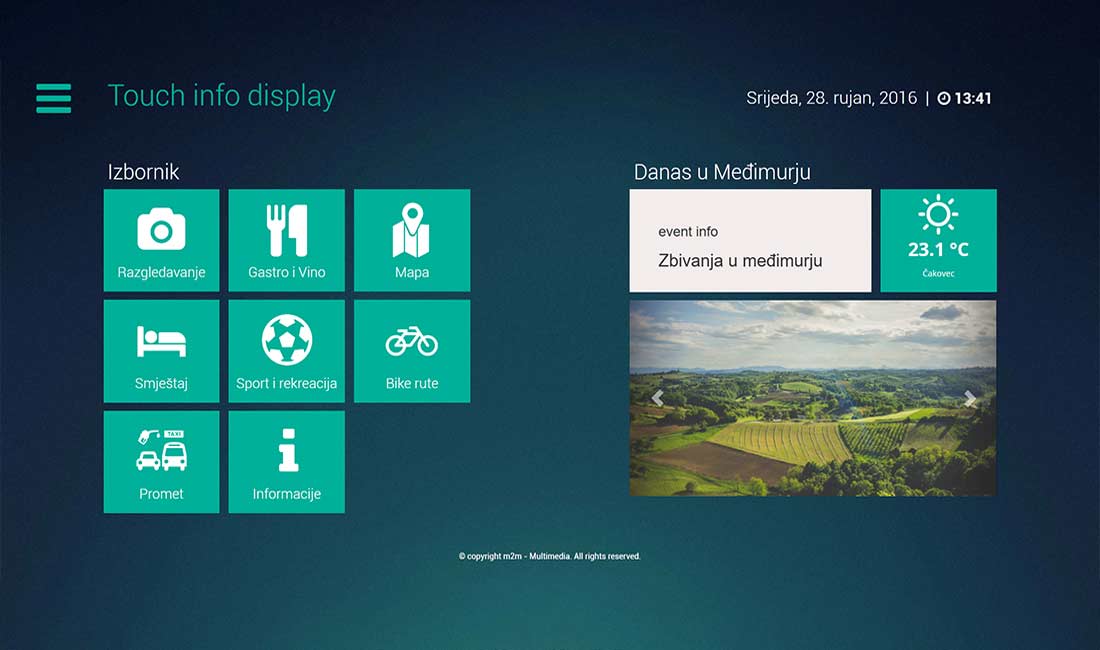Click the copyright m2m Multimedia text
The image size is (1100, 650).
click(549, 556)
